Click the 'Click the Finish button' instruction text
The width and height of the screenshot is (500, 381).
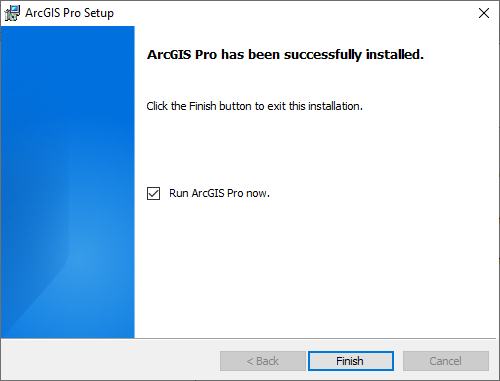pos(255,106)
